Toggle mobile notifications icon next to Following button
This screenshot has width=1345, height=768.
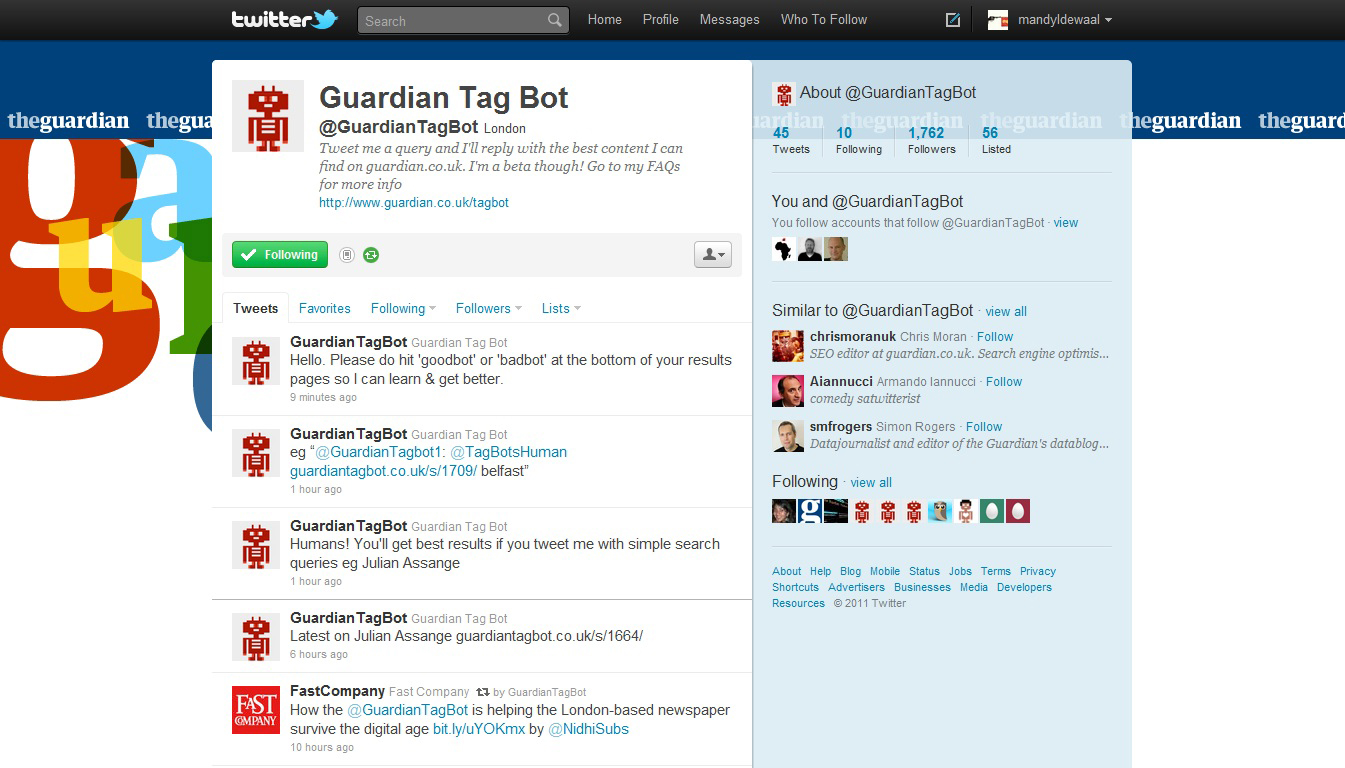(347, 255)
